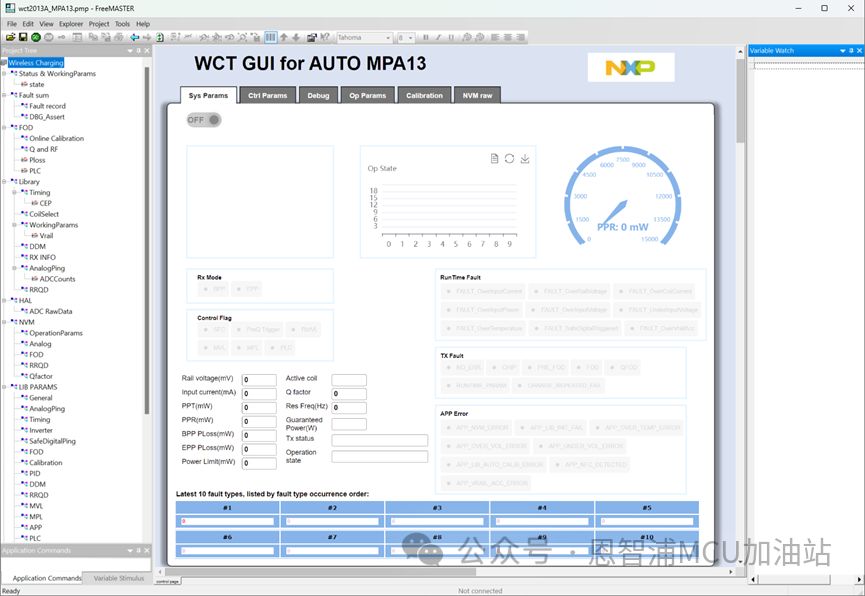The height and width of the screenshot is (596, 865).
Task: Click the main page vertical scrollbar
Action: click(x=740, y=99)
